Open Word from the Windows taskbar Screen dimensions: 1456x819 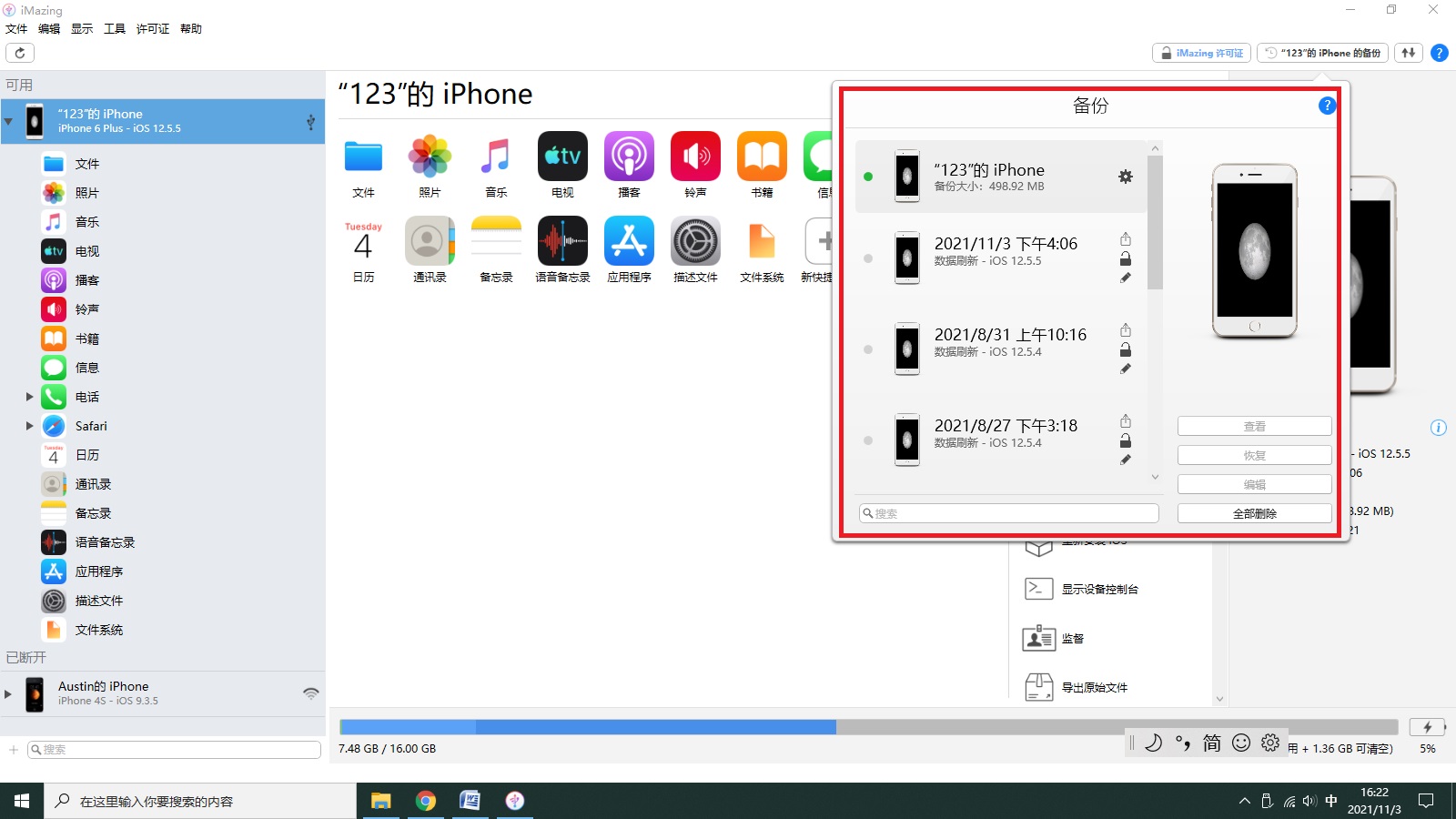pyautogui.click(x=470, y=801)
